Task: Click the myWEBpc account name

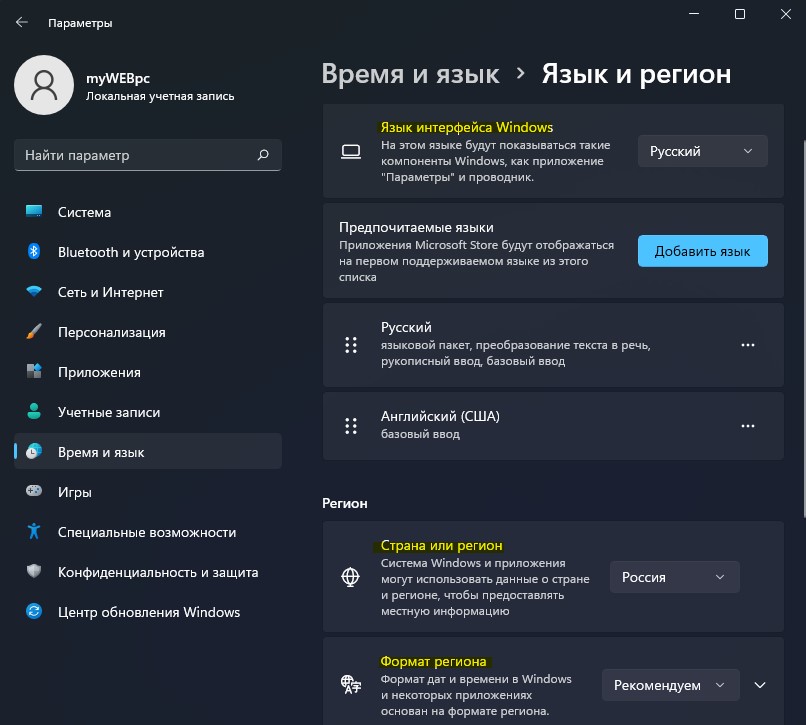Action: (118, 78)
